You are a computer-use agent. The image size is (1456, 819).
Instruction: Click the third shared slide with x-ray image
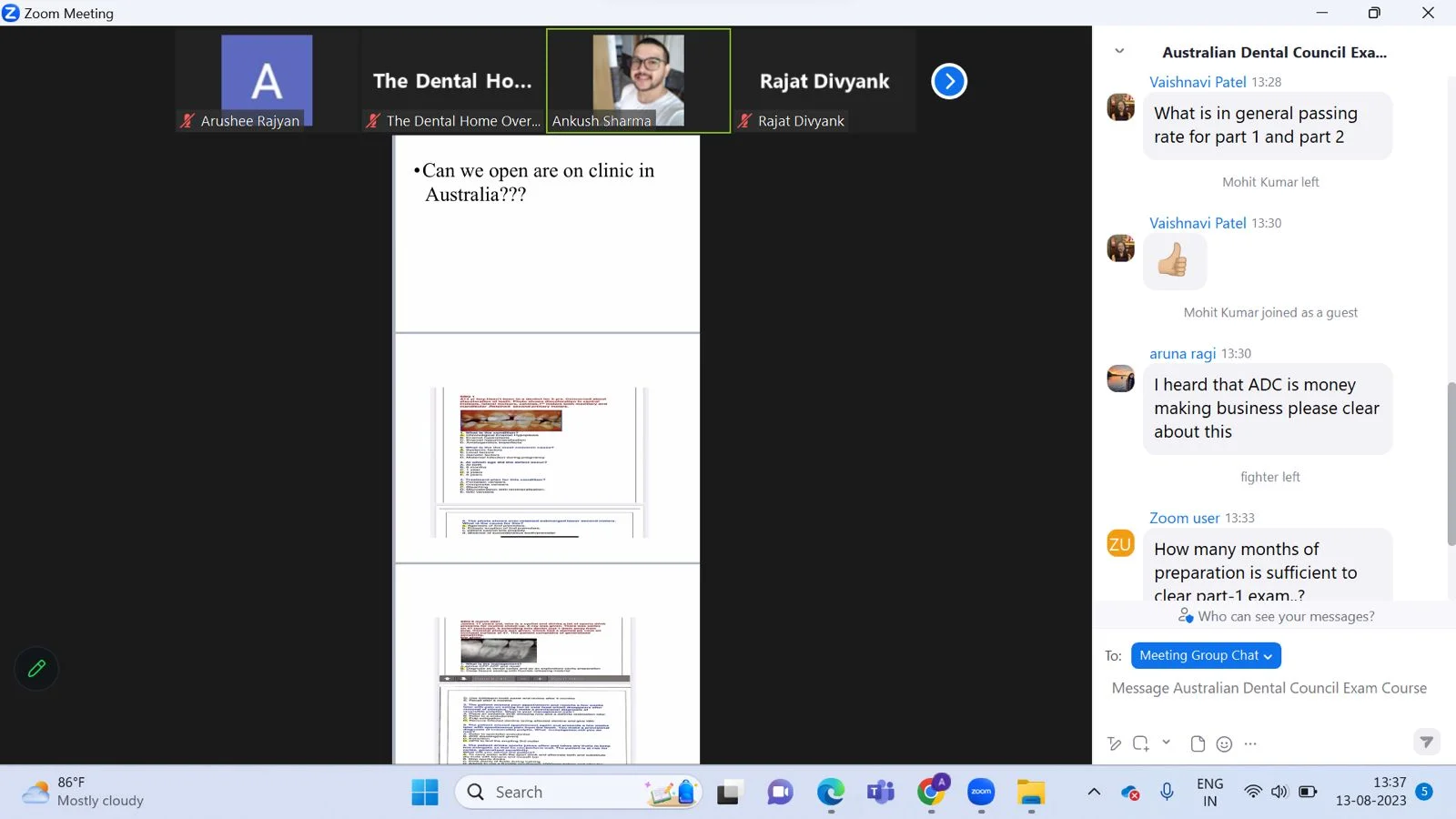(547, 664)
